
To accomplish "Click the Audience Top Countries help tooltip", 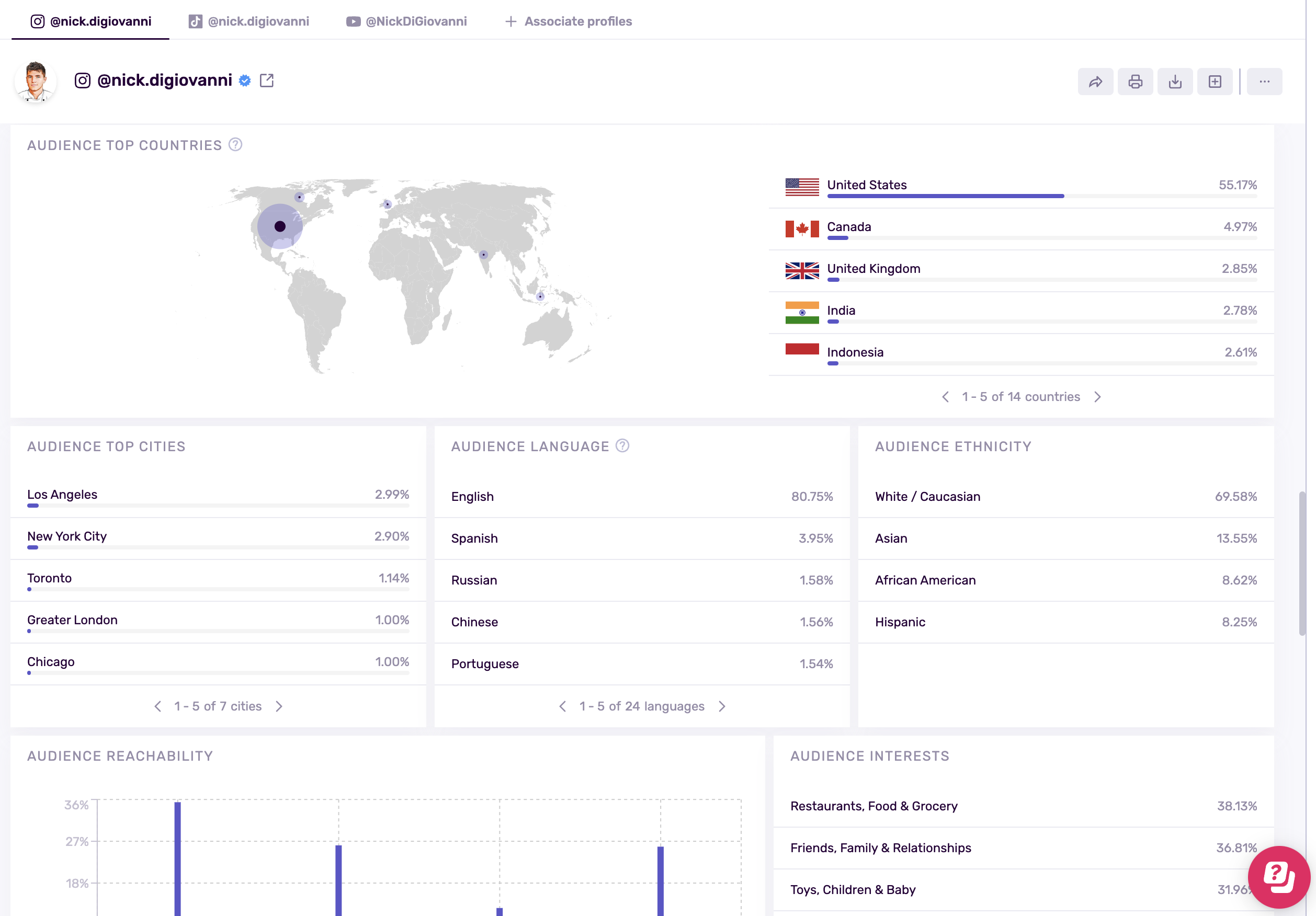I will 235,145.
